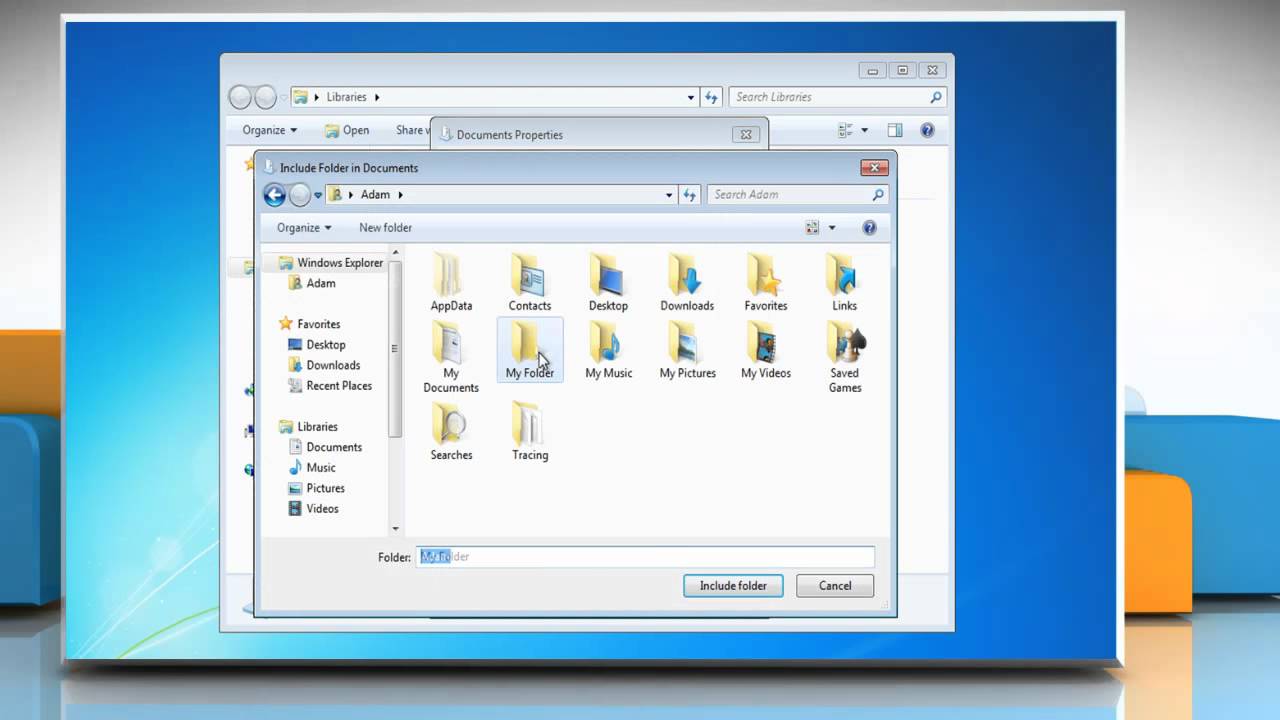
Task: Click the Include folder button
Action: pos(733,586)
